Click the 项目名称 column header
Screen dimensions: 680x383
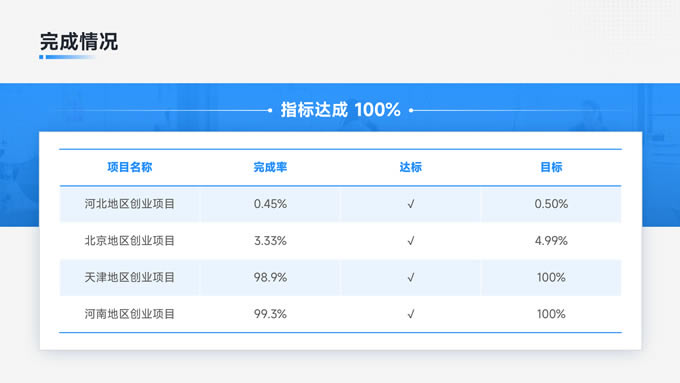130,167
